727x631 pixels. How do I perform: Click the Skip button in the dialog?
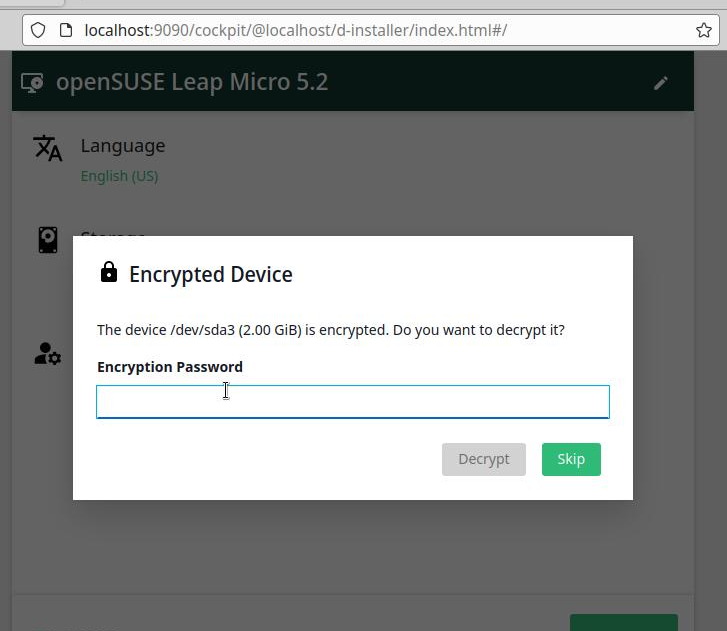point(571,459)
